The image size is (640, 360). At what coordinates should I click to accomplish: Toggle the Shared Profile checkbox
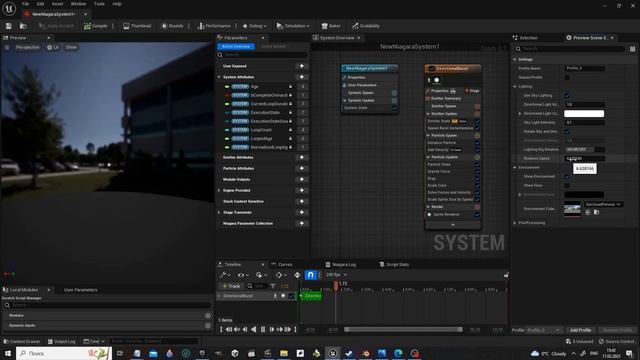pos(567,78)
